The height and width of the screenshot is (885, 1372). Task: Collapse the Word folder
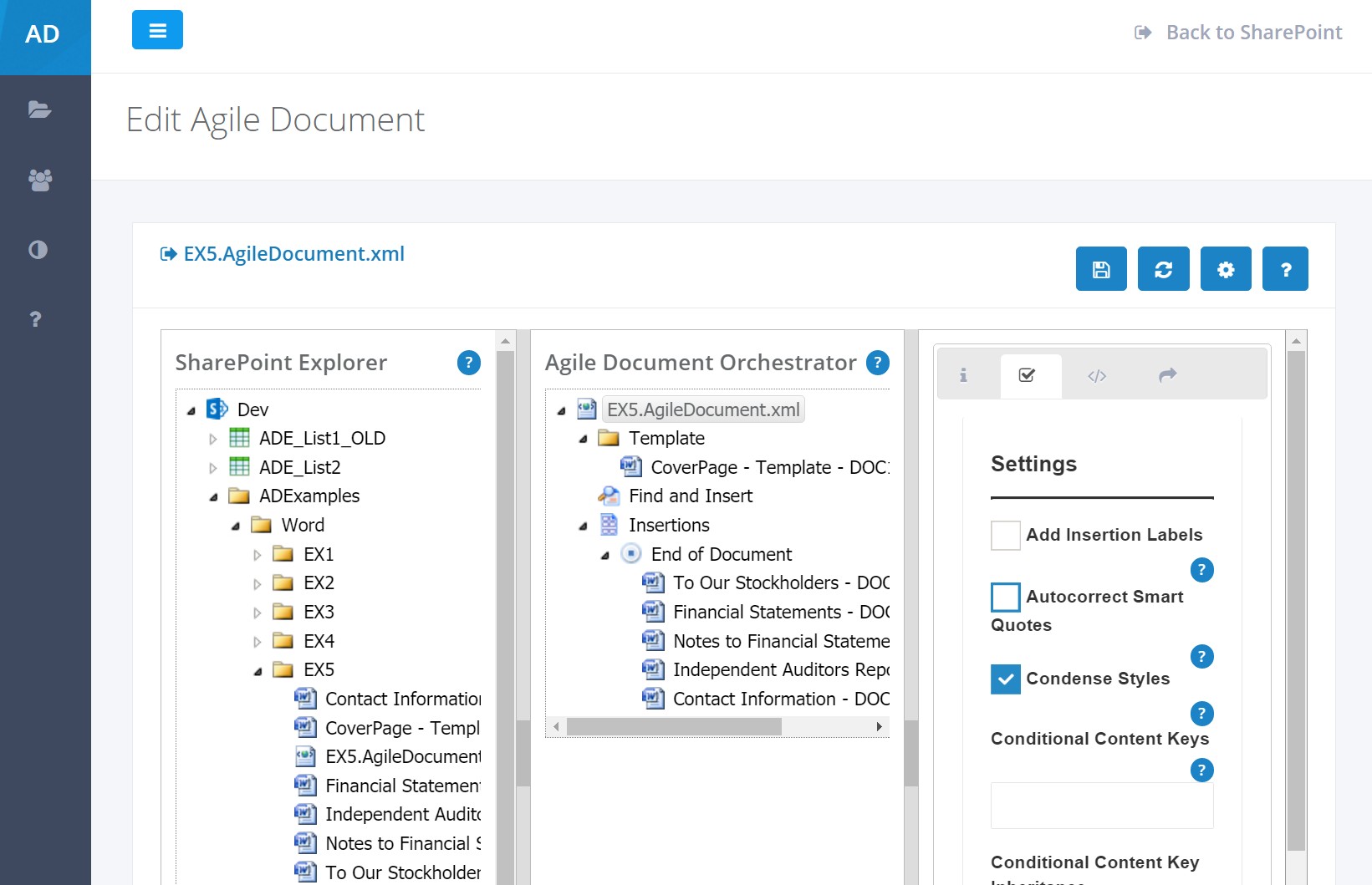coord(236,526)
